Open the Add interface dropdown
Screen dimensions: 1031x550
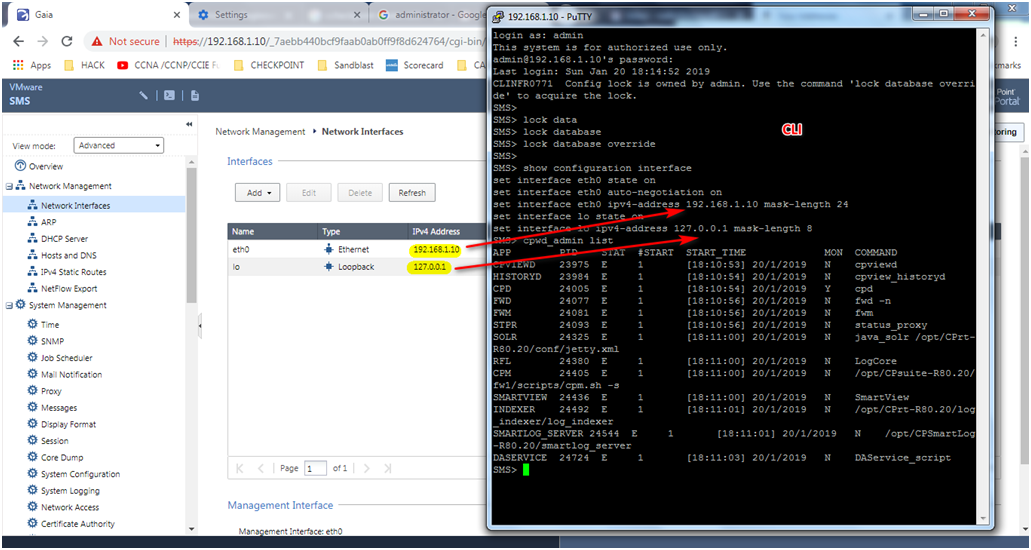(258, 193)
